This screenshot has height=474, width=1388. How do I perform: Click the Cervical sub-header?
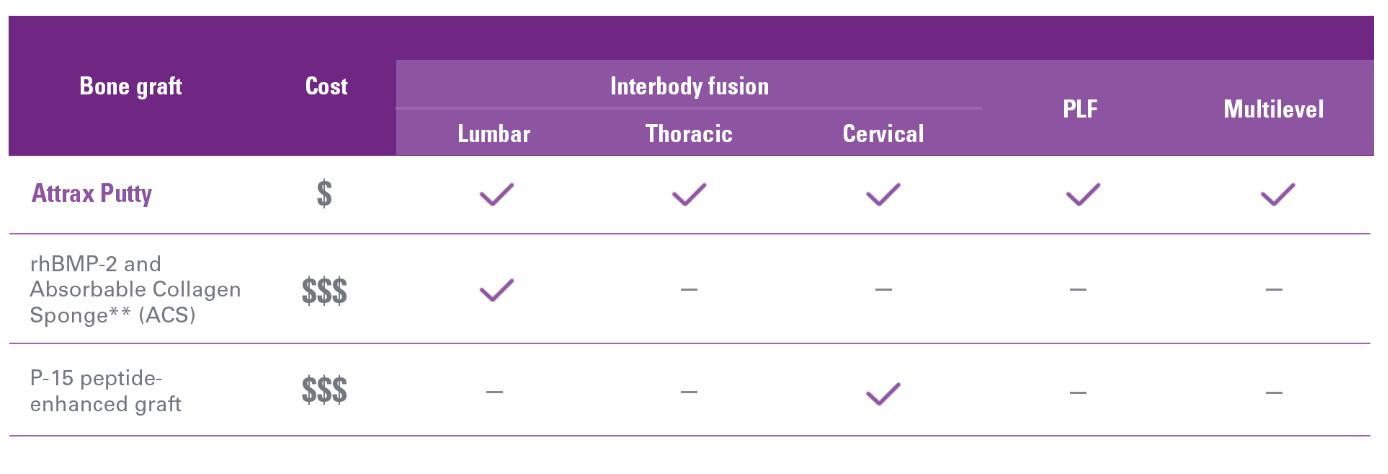[x=884, y=134]
